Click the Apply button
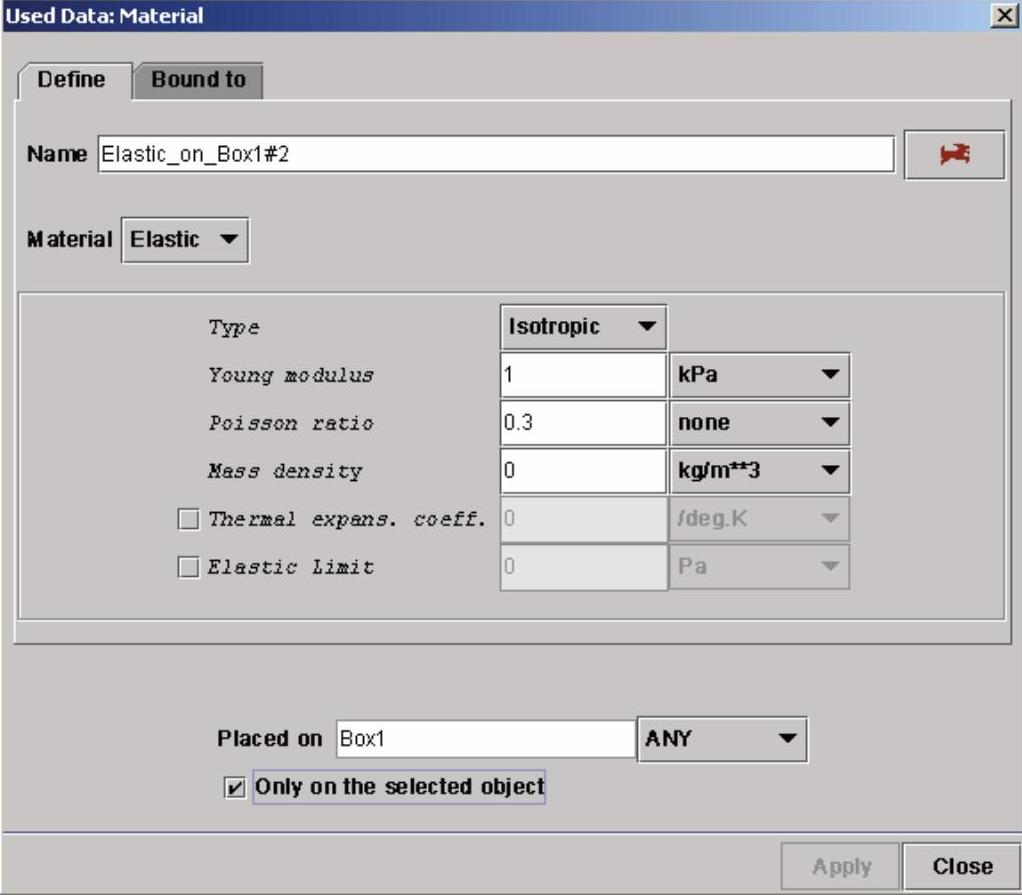Image resolution: width=1022 pixels, height=895 pixels. (840, 867)
